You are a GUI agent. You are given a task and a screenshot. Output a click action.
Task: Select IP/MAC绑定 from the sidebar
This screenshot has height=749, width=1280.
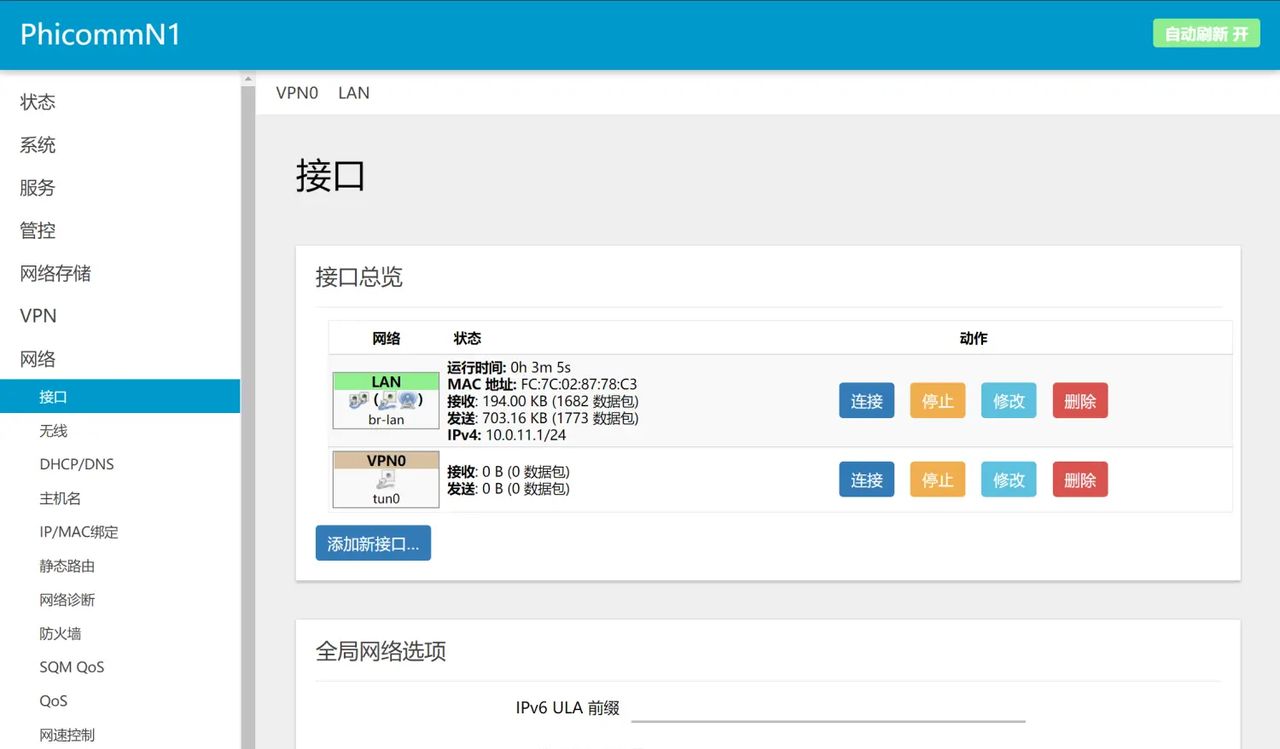(79, 531)
